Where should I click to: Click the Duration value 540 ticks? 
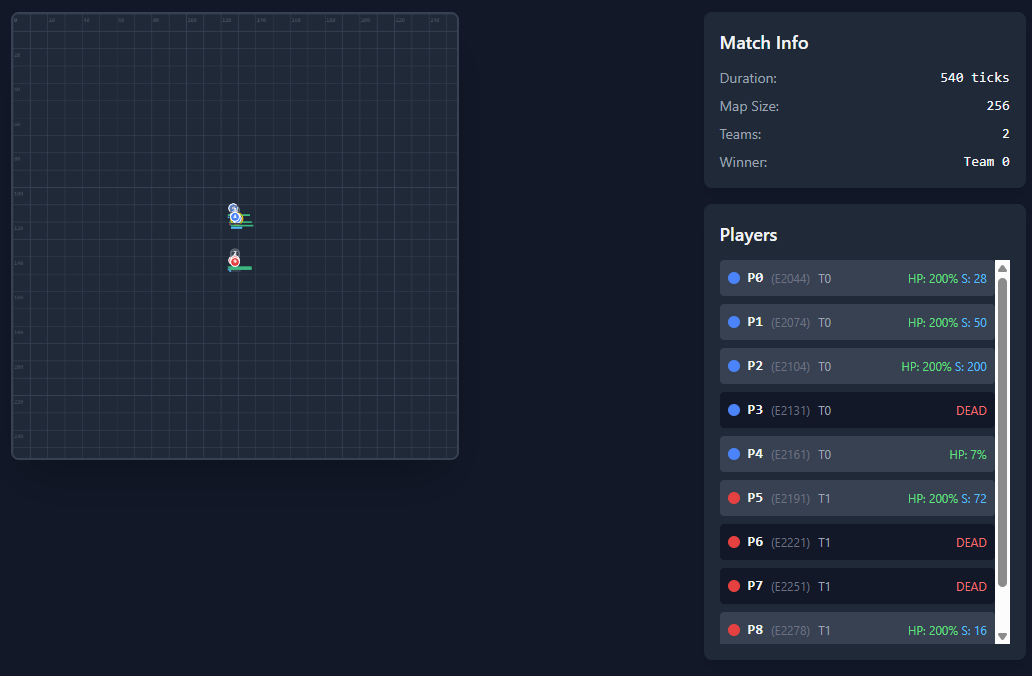pyautogui.click(x=974, y=78)
